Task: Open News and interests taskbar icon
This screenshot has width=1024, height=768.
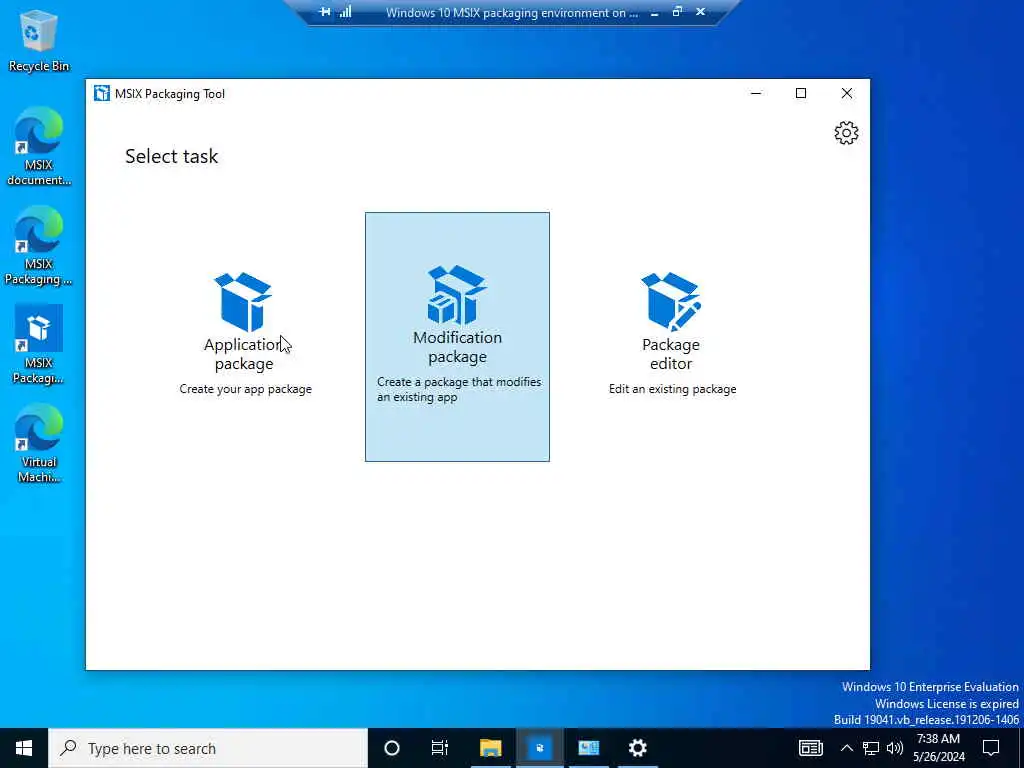Action: (x=810, y=748)
